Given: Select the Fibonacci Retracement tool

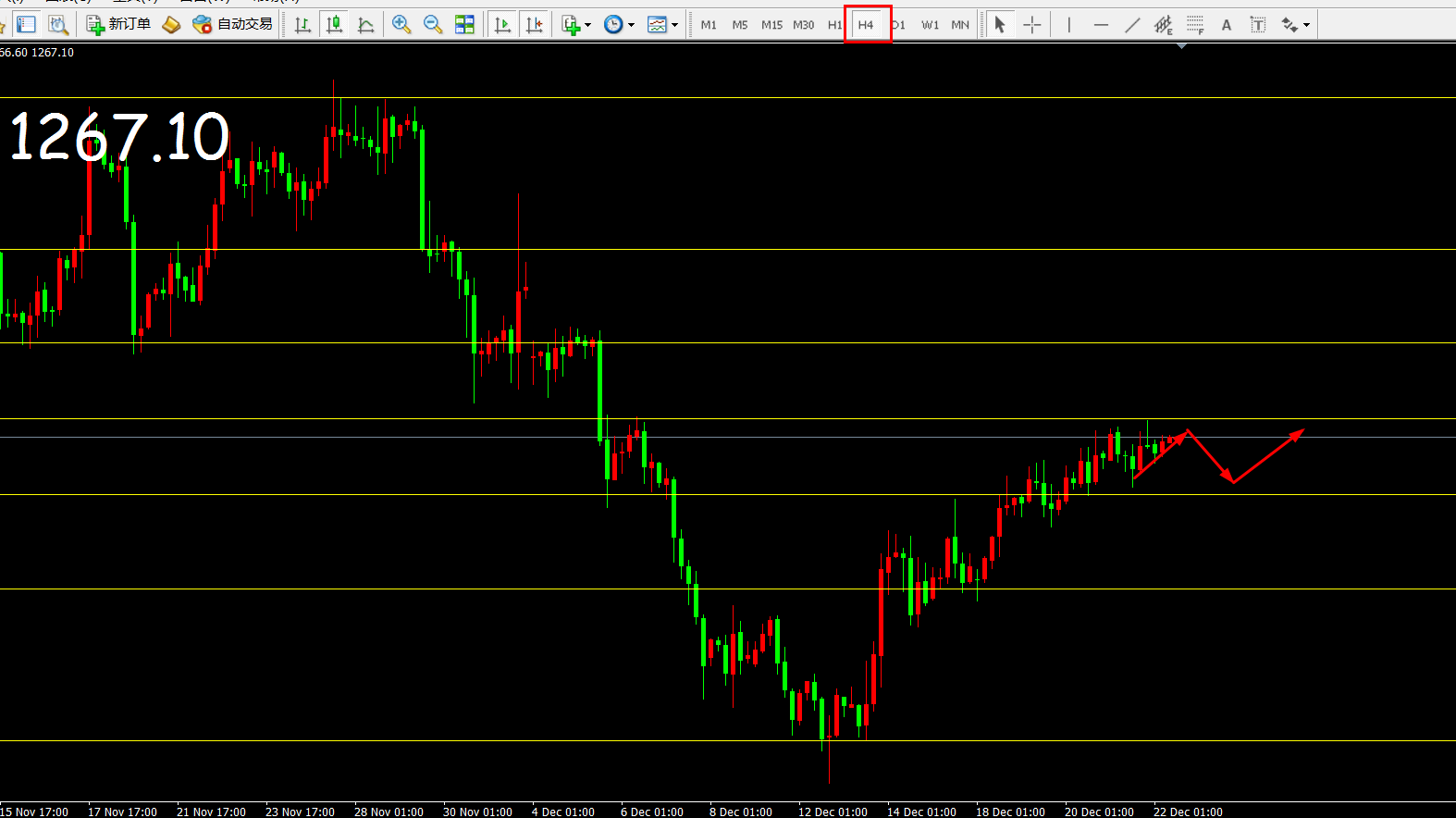Looking at the screenshot, I should point(1195,25).
